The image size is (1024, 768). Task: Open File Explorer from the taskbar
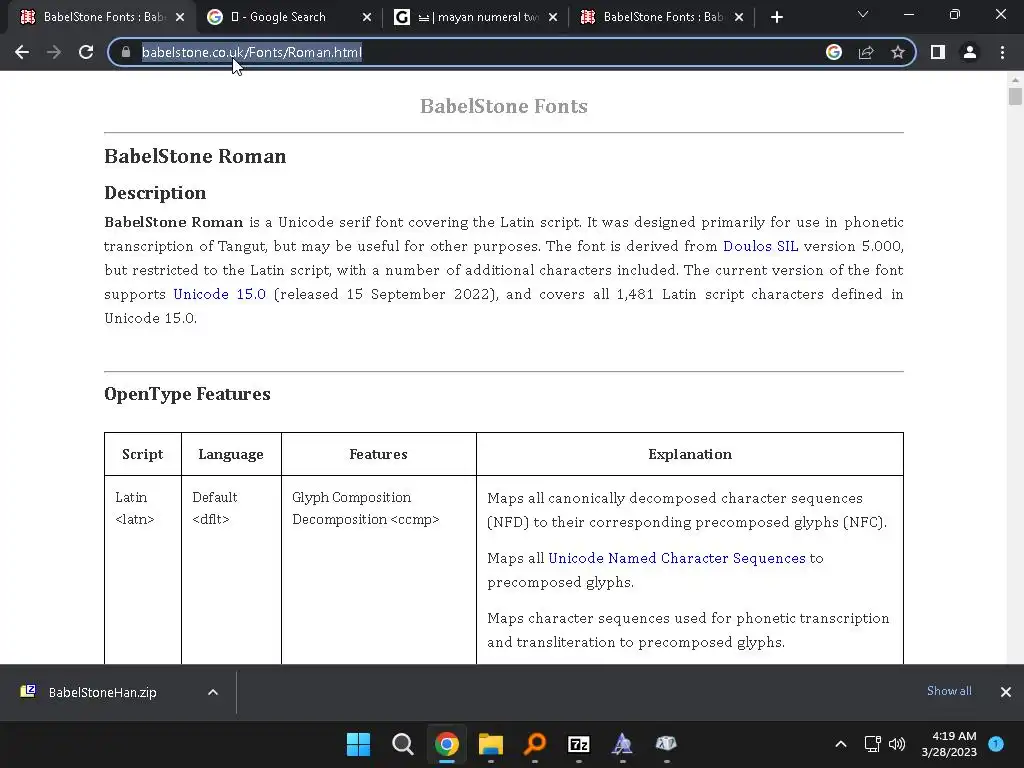point(490,744)
